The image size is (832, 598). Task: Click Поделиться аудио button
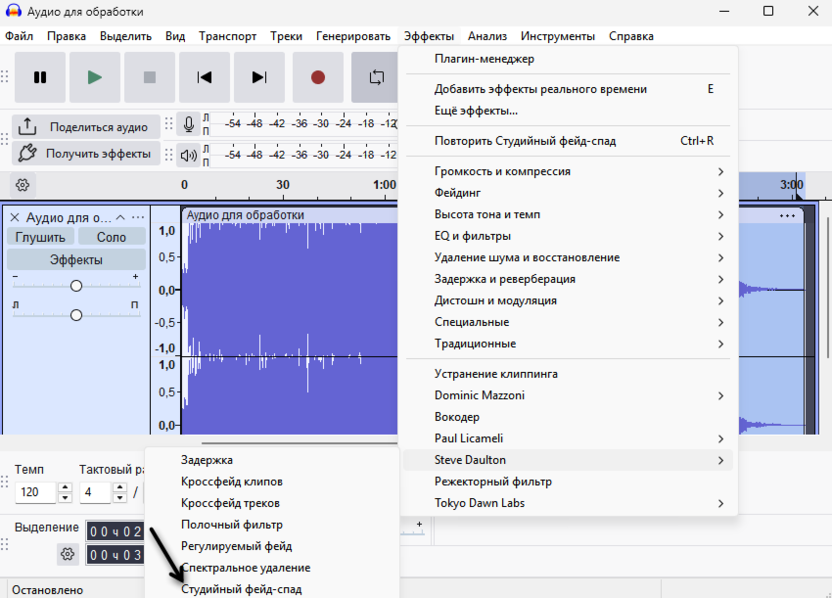[86, 127]
